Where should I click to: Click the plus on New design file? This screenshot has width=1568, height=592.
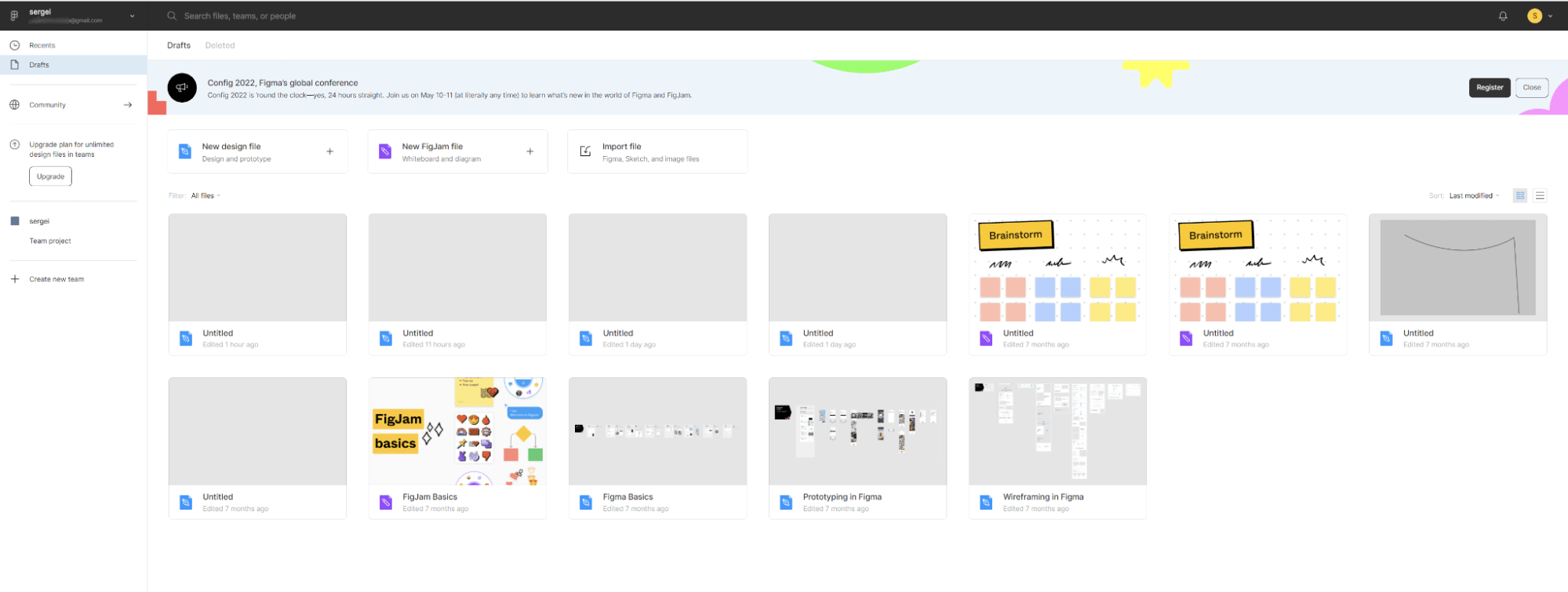pos(330,151)
